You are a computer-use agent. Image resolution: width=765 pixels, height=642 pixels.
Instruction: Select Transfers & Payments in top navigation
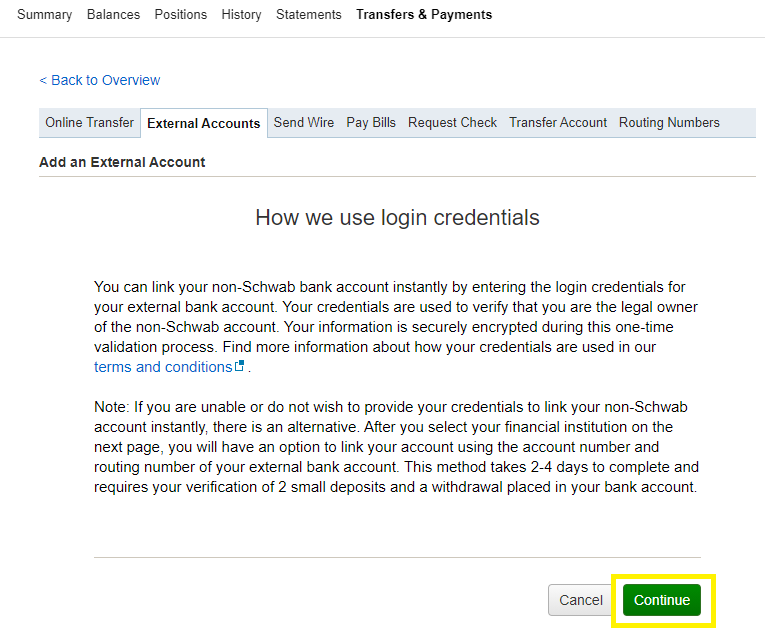423,15
